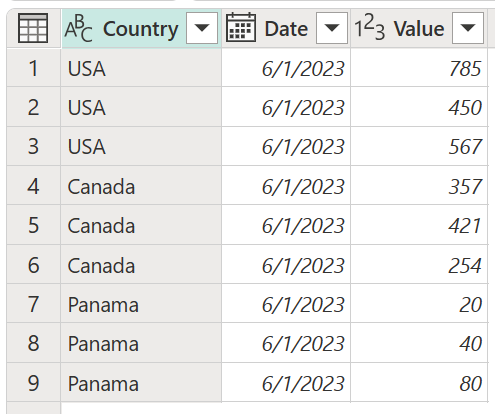This screenshot has width=495, height=414.
Task: Click the date cell in row 3
Action: [x=286, y=147]
